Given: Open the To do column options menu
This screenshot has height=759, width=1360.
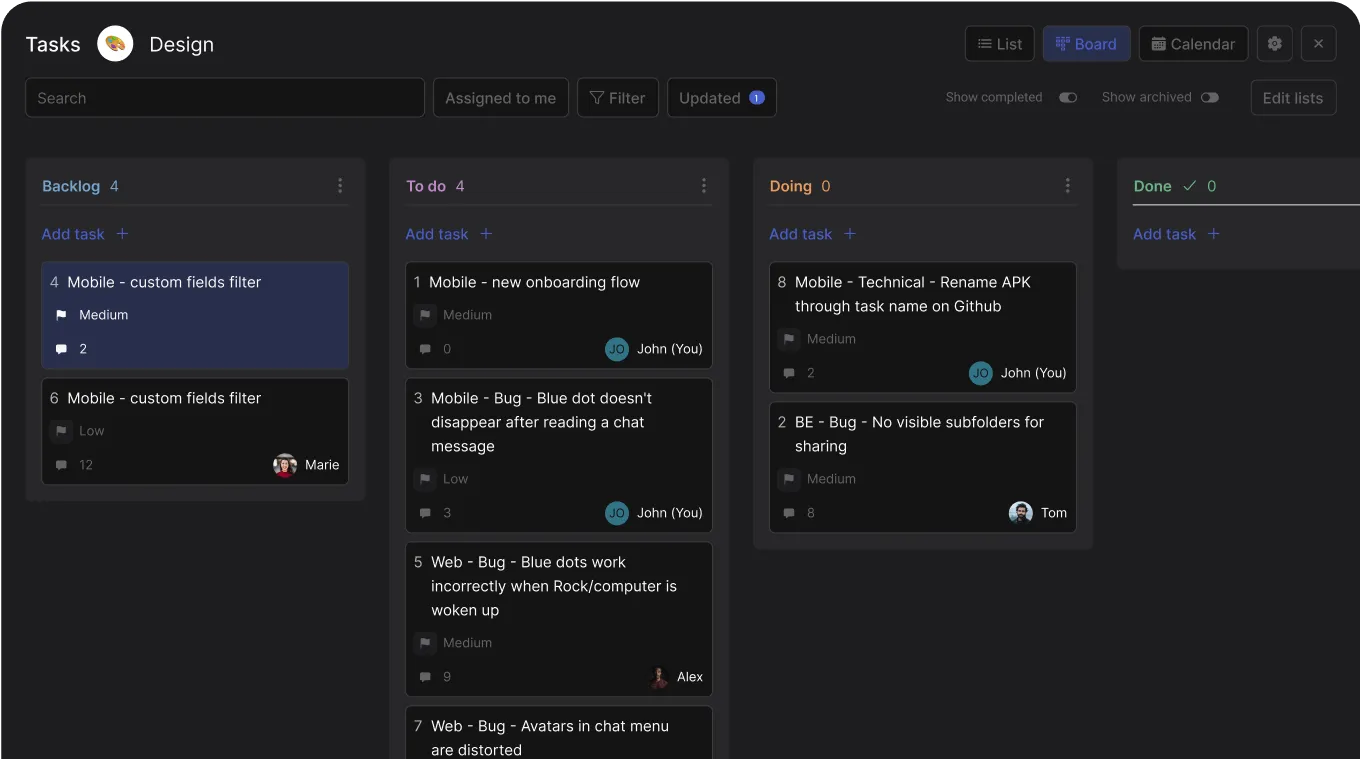Looking at the screenshot, I should [704, 185].
